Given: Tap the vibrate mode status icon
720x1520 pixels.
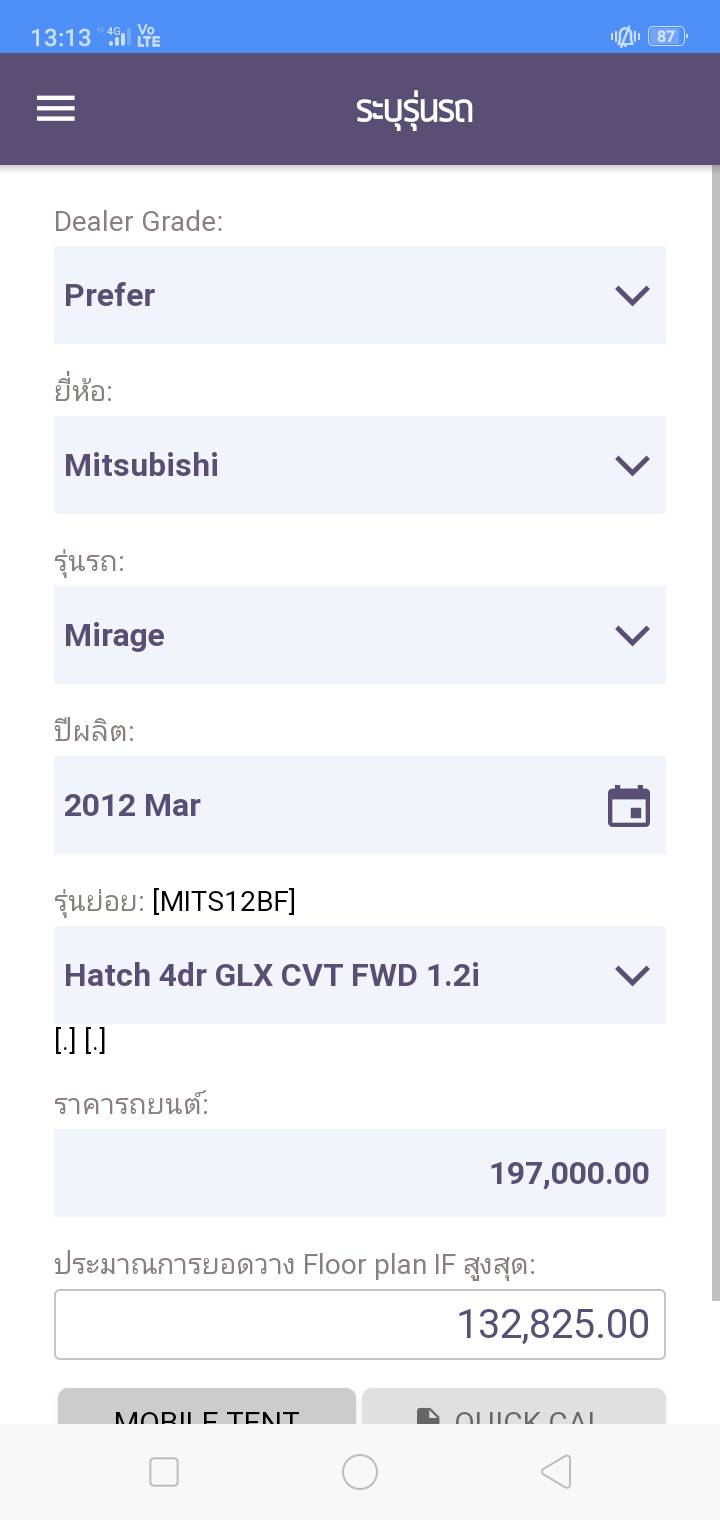Looking at the screenshot, I should pos(625,37).
